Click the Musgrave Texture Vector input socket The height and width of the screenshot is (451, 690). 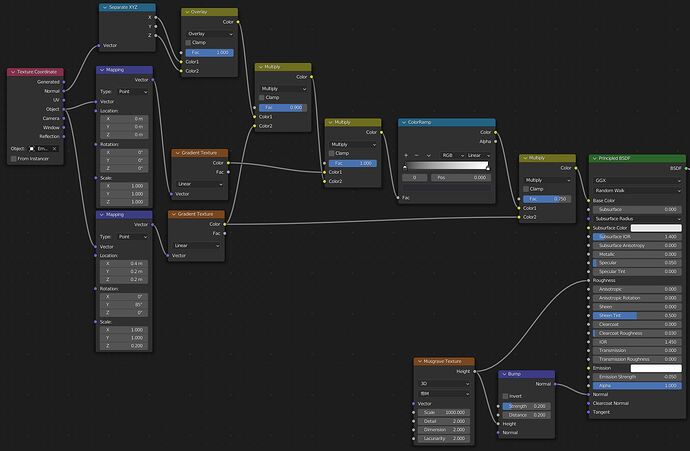click(414, 403)
